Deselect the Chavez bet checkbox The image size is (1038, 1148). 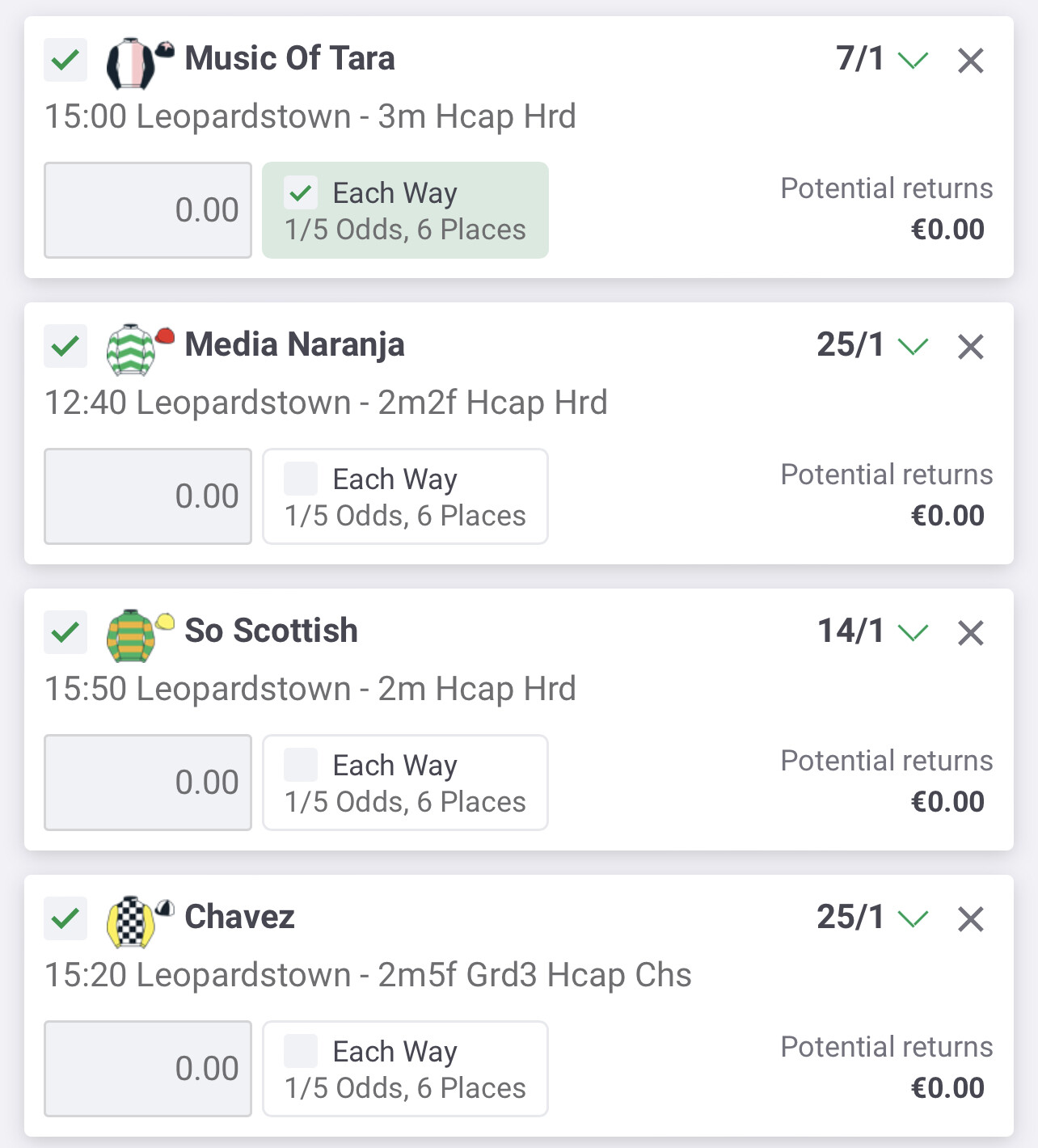tap(65, 918)
